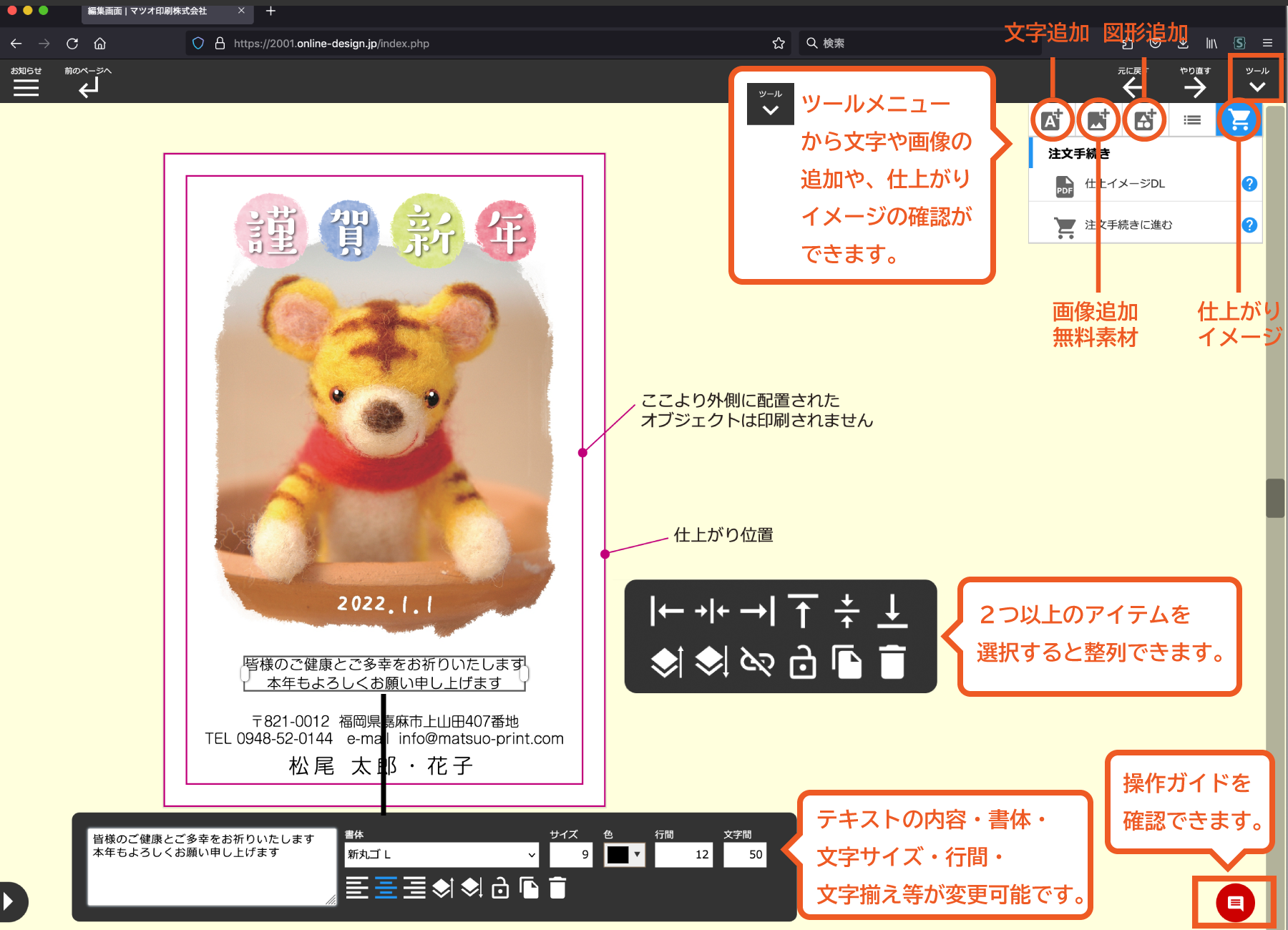Bookmark the page with the star icon
The image size is (1288, 930).
click(x=779, y=43)
